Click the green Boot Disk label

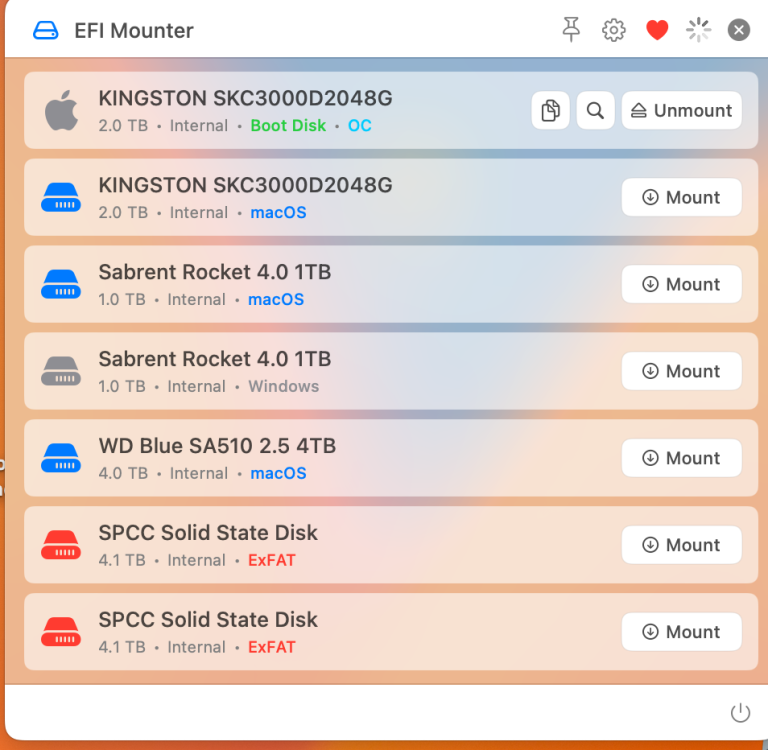[288, 125]
